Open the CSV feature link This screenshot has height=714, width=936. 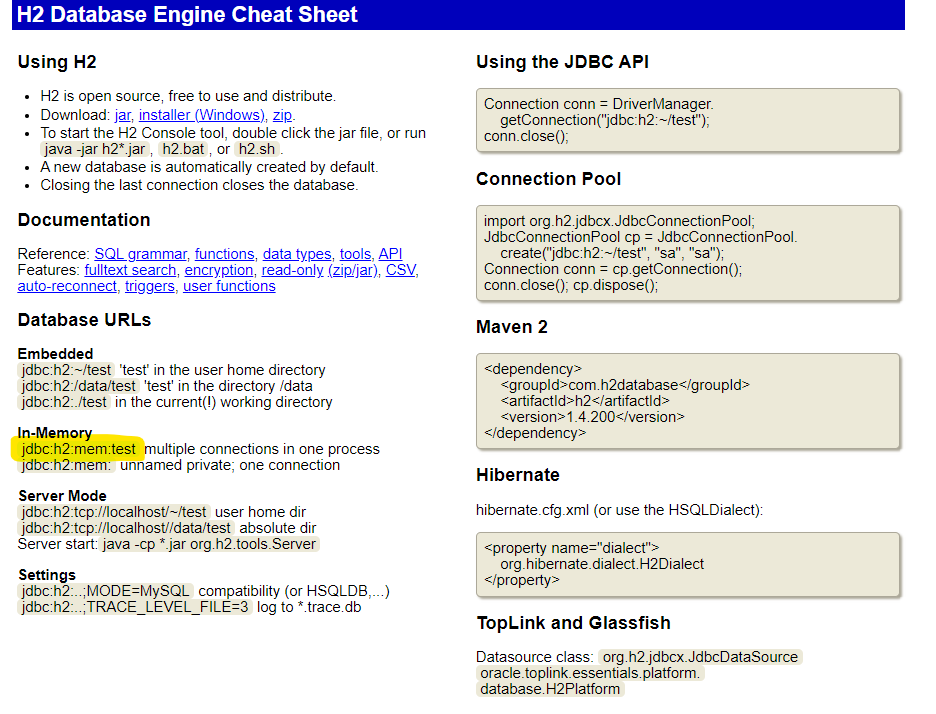click(401, 270)
